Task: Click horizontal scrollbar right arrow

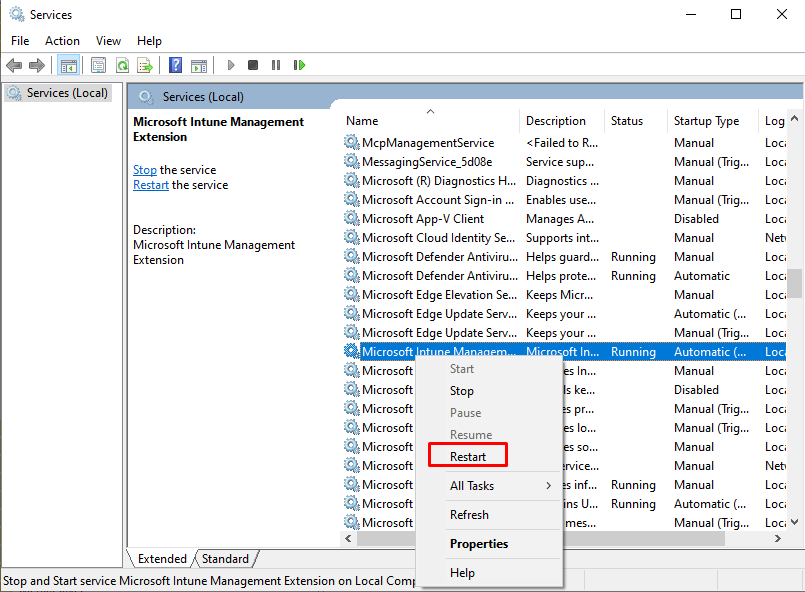Action: [778, 538]
